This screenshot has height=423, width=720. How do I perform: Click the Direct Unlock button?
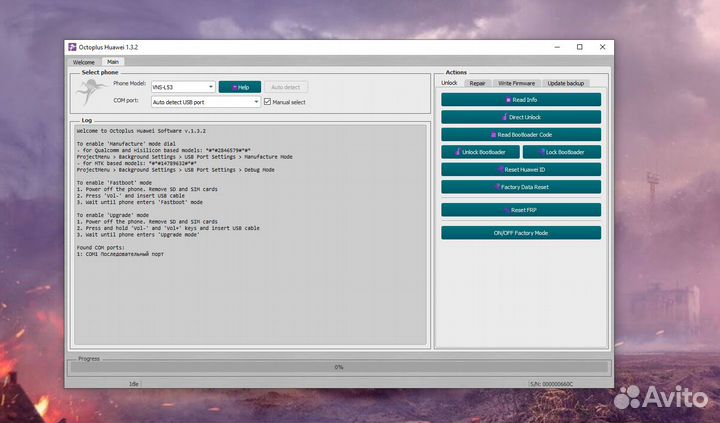[x=521, y=117]
